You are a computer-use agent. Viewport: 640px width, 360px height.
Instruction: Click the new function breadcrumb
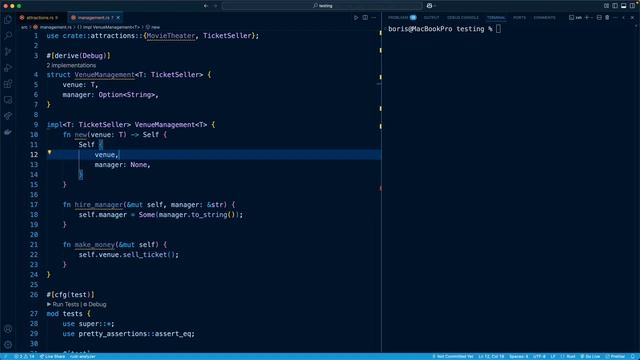(153, 27)
